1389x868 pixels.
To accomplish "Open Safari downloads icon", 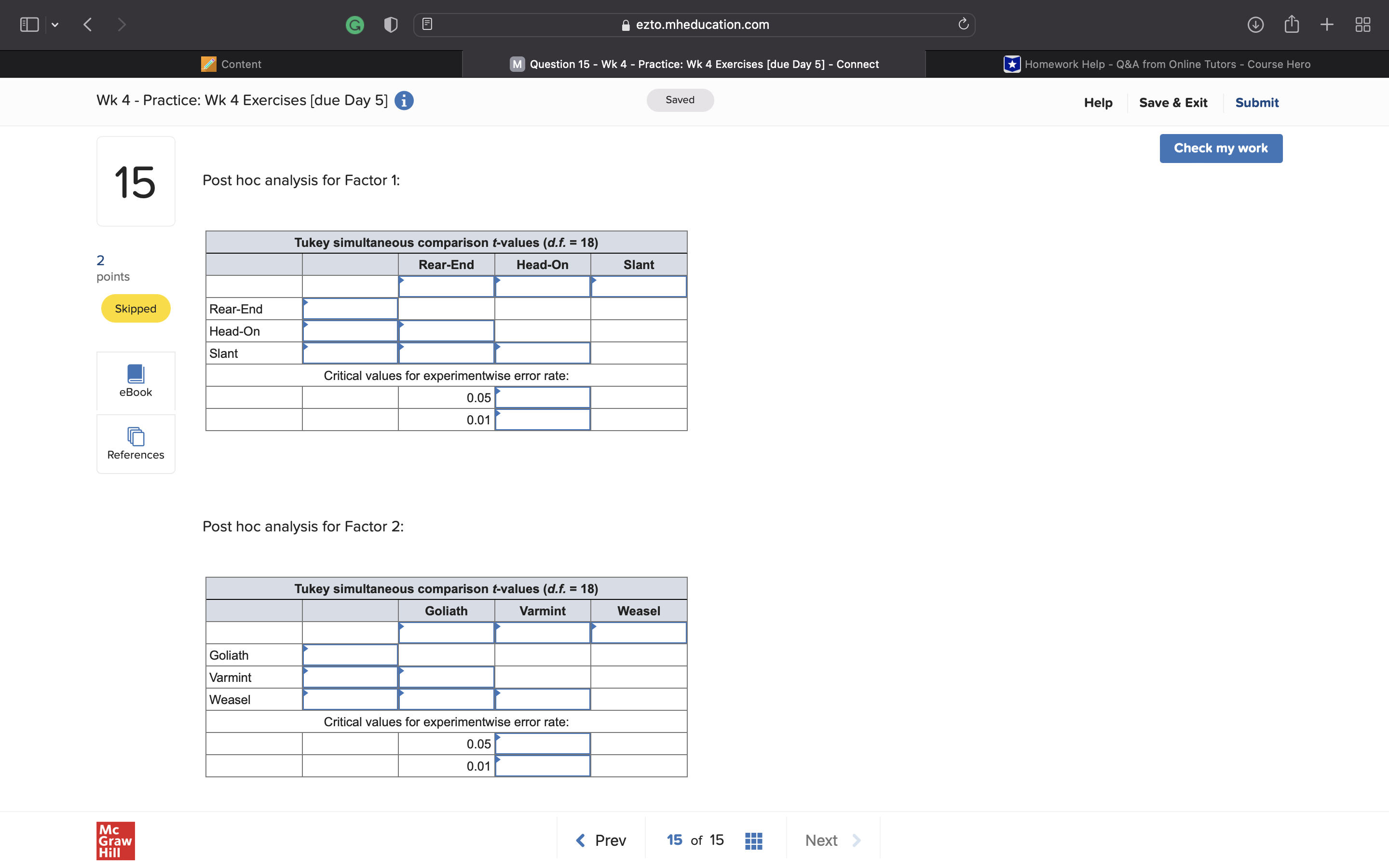I will pos(1255,25).
